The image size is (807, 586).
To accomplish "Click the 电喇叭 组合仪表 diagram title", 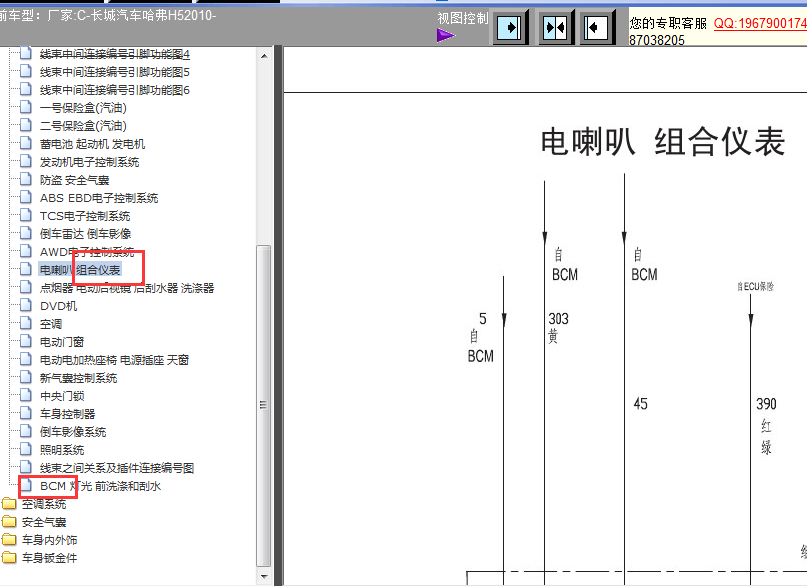I will [x=662, y=142].
